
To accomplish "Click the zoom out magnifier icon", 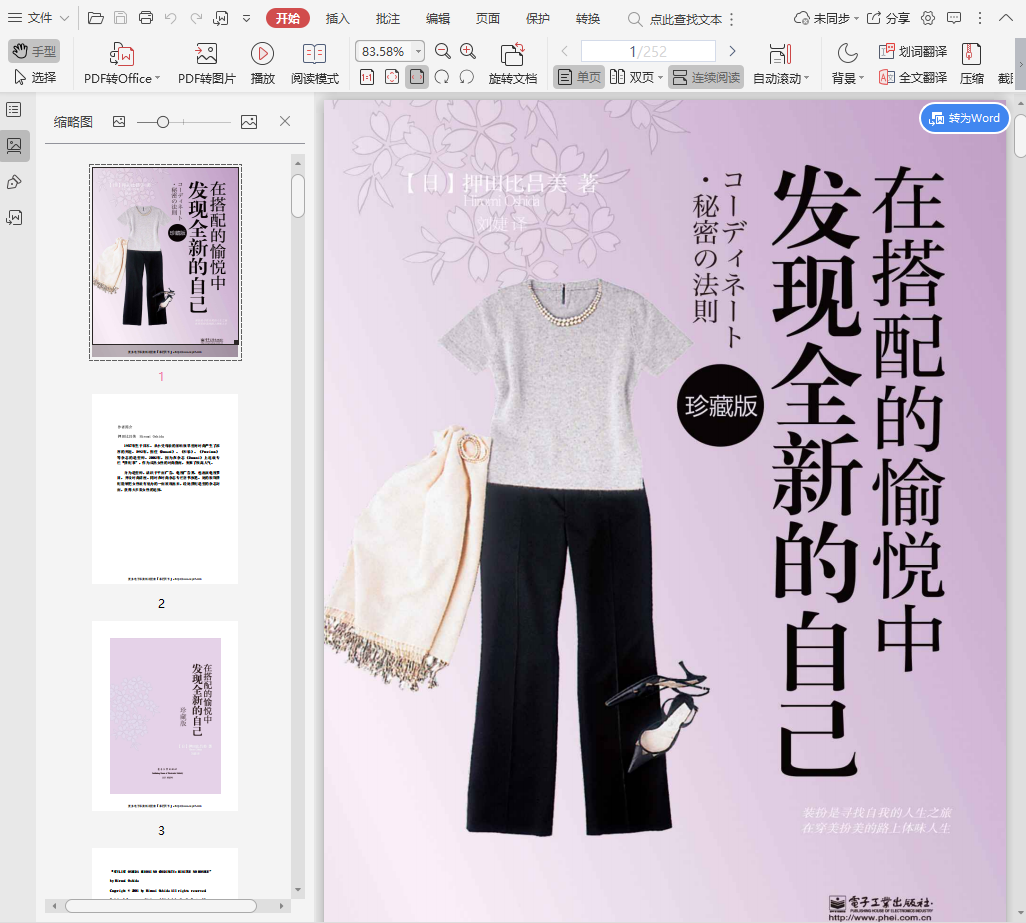I will 443,51.
